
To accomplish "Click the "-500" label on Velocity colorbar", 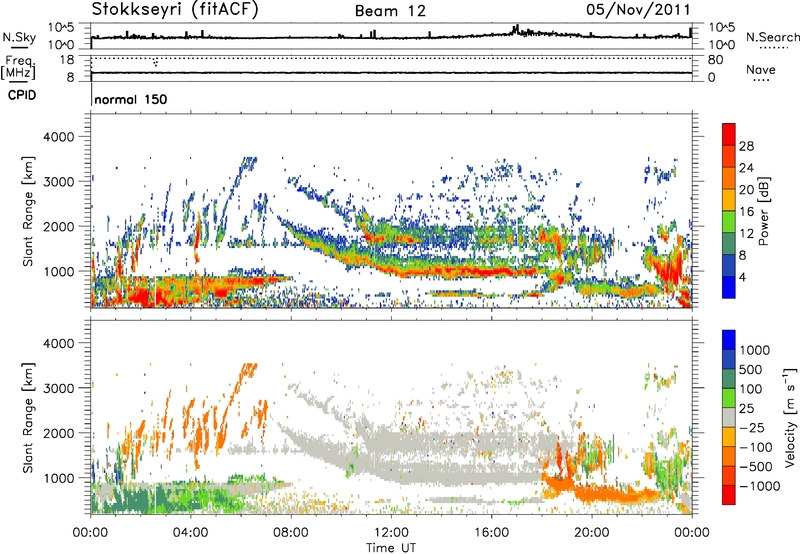I will (x=755, y=467).
